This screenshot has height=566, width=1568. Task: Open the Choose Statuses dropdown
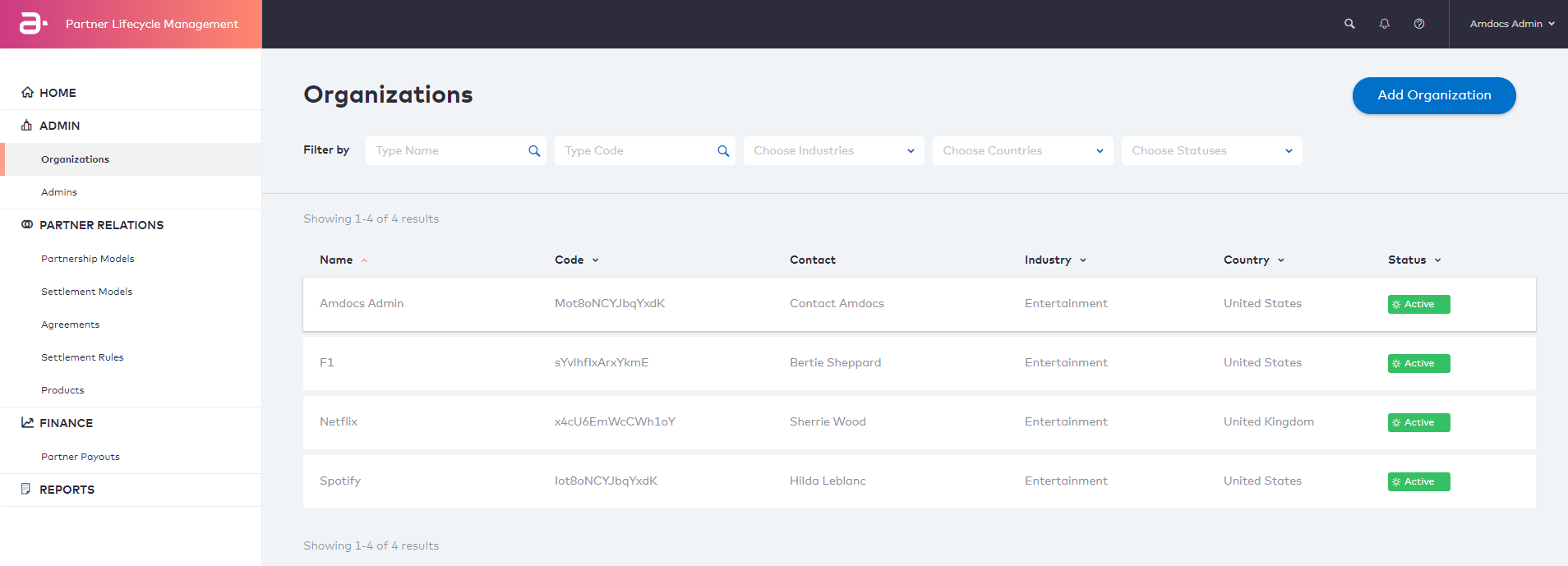click(1211, 151)
